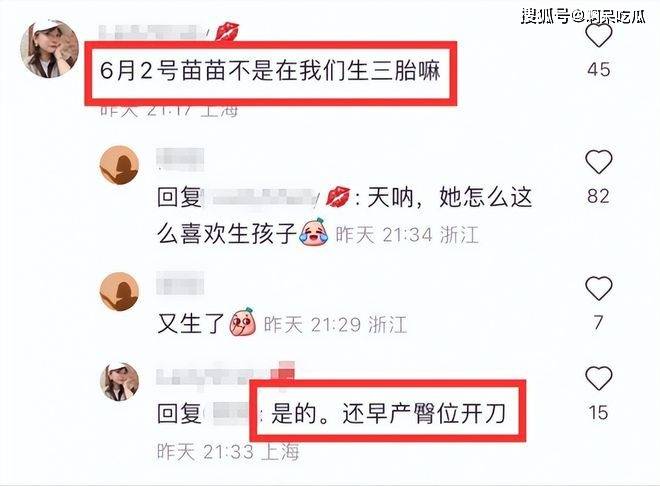Click the 又生了 comment text

190,324
